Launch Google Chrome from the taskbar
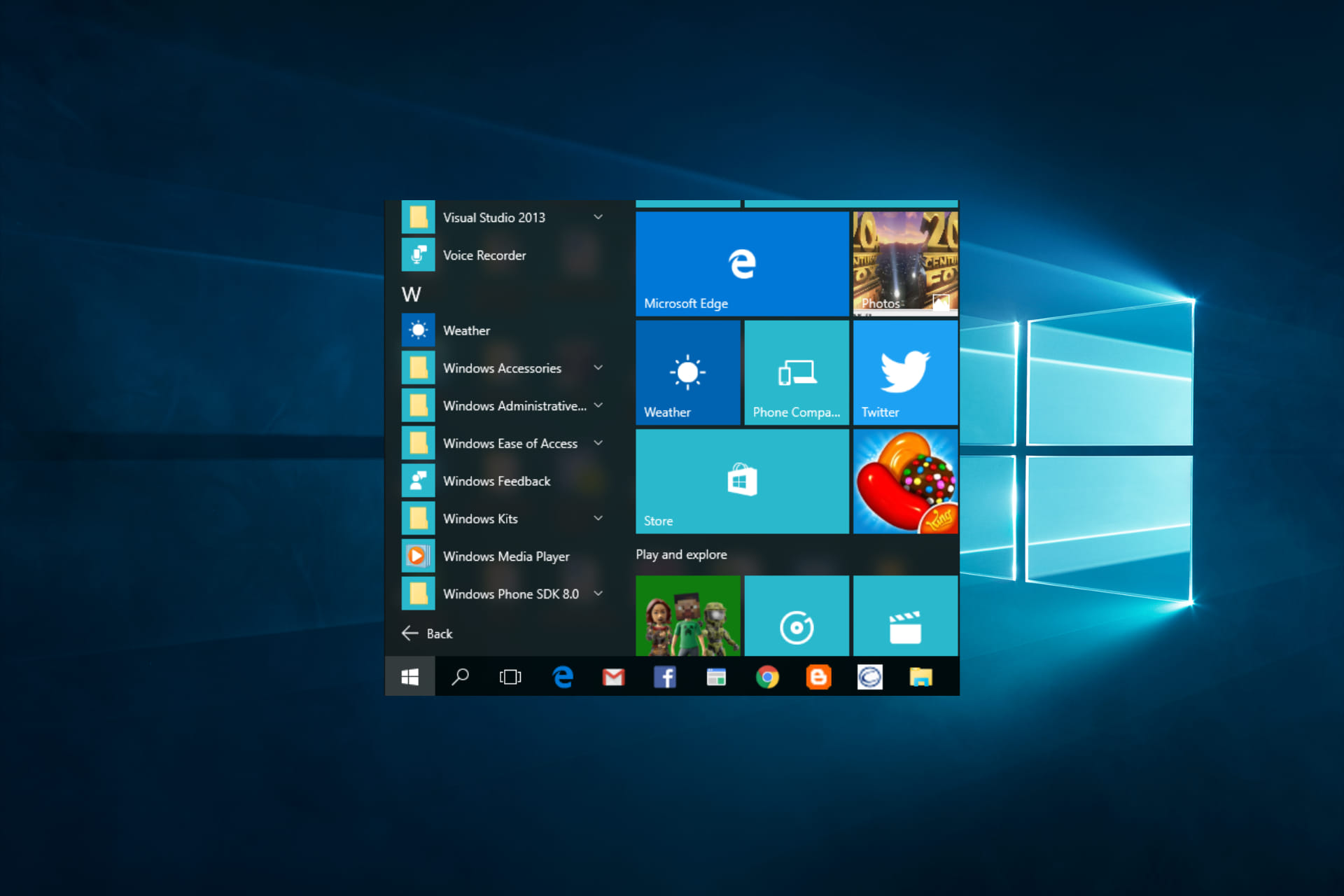Screen dimensions: 1344x896 pos(767,676)
